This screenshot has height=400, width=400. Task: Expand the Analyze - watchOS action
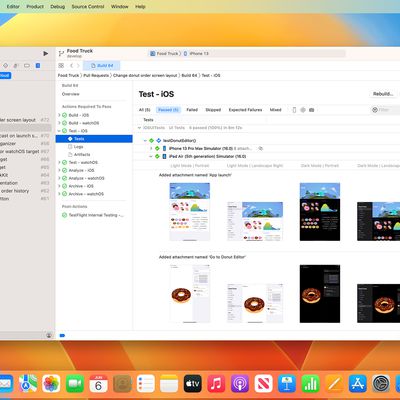pos(59,178)
